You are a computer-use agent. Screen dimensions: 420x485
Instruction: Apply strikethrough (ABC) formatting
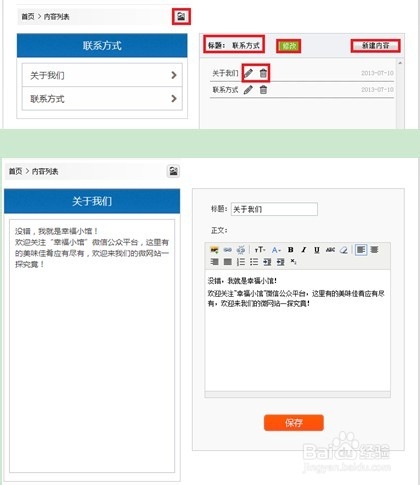330,250
